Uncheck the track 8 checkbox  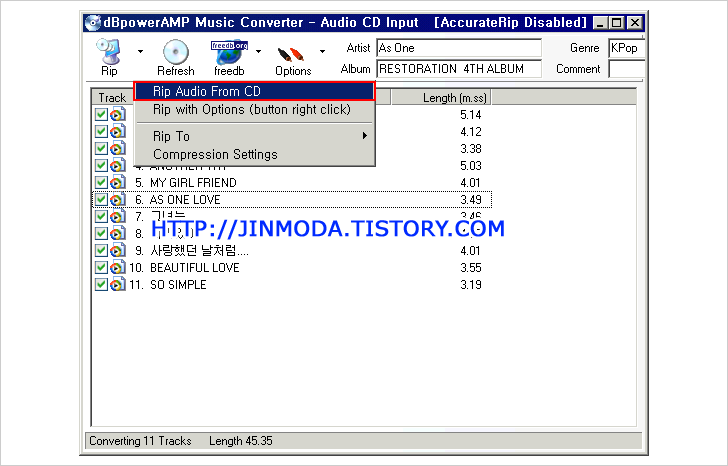coord(101,233)
